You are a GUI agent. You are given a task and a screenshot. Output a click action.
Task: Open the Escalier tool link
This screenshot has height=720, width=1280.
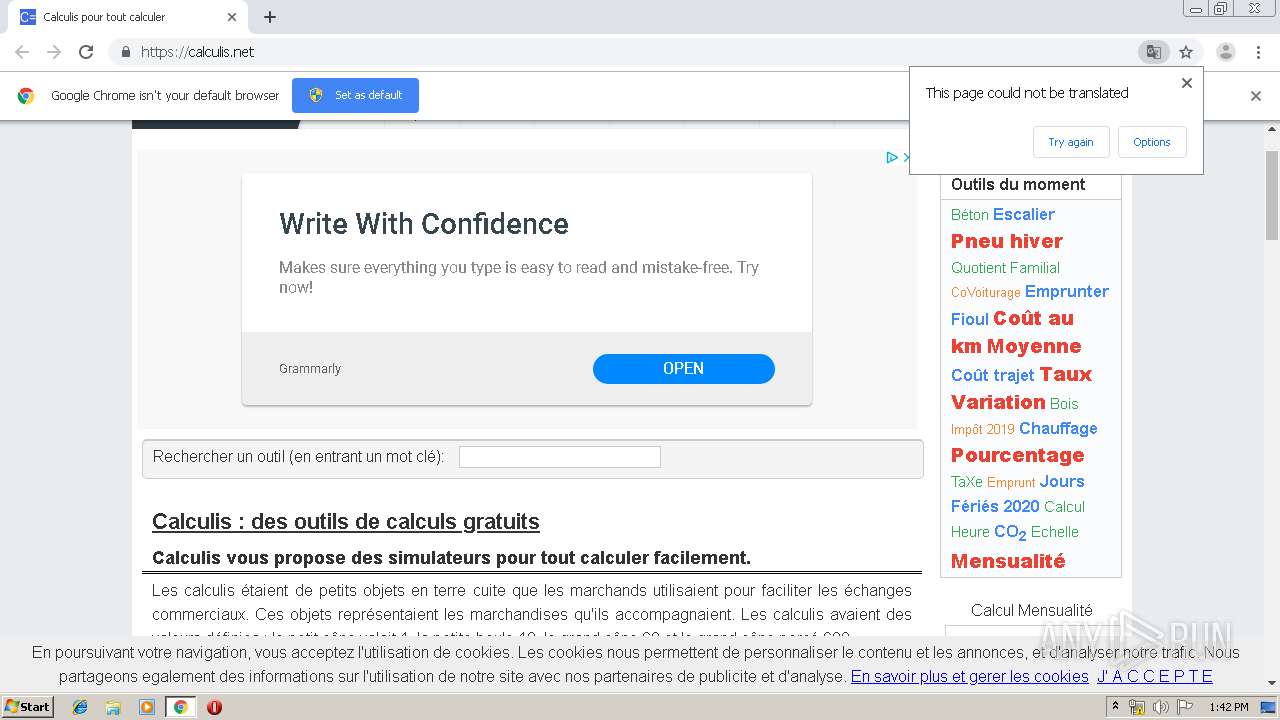(1023, 214)
